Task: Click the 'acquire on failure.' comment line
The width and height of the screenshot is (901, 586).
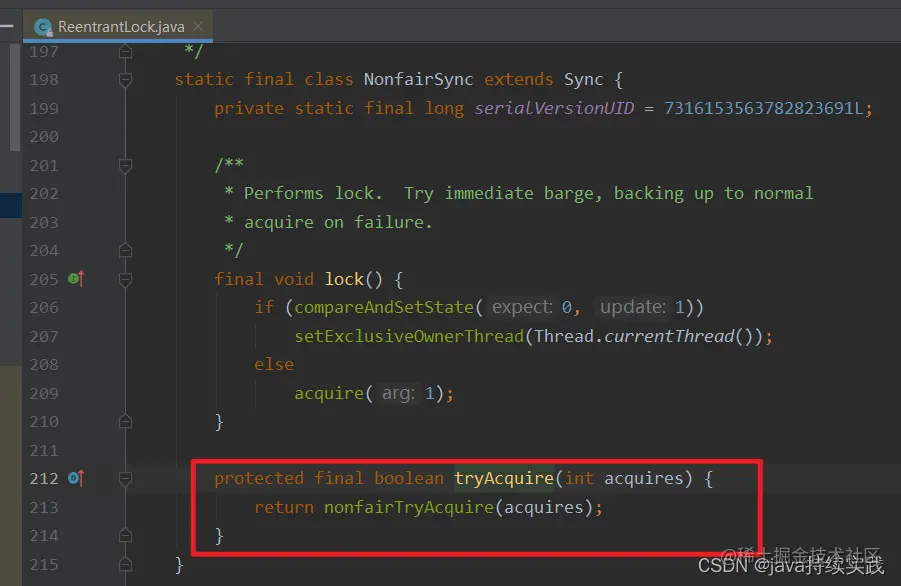Action: 328,222
